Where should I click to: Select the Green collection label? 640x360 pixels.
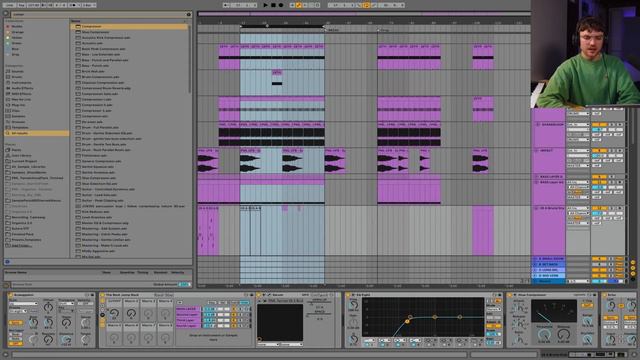(x=17, y=43)
